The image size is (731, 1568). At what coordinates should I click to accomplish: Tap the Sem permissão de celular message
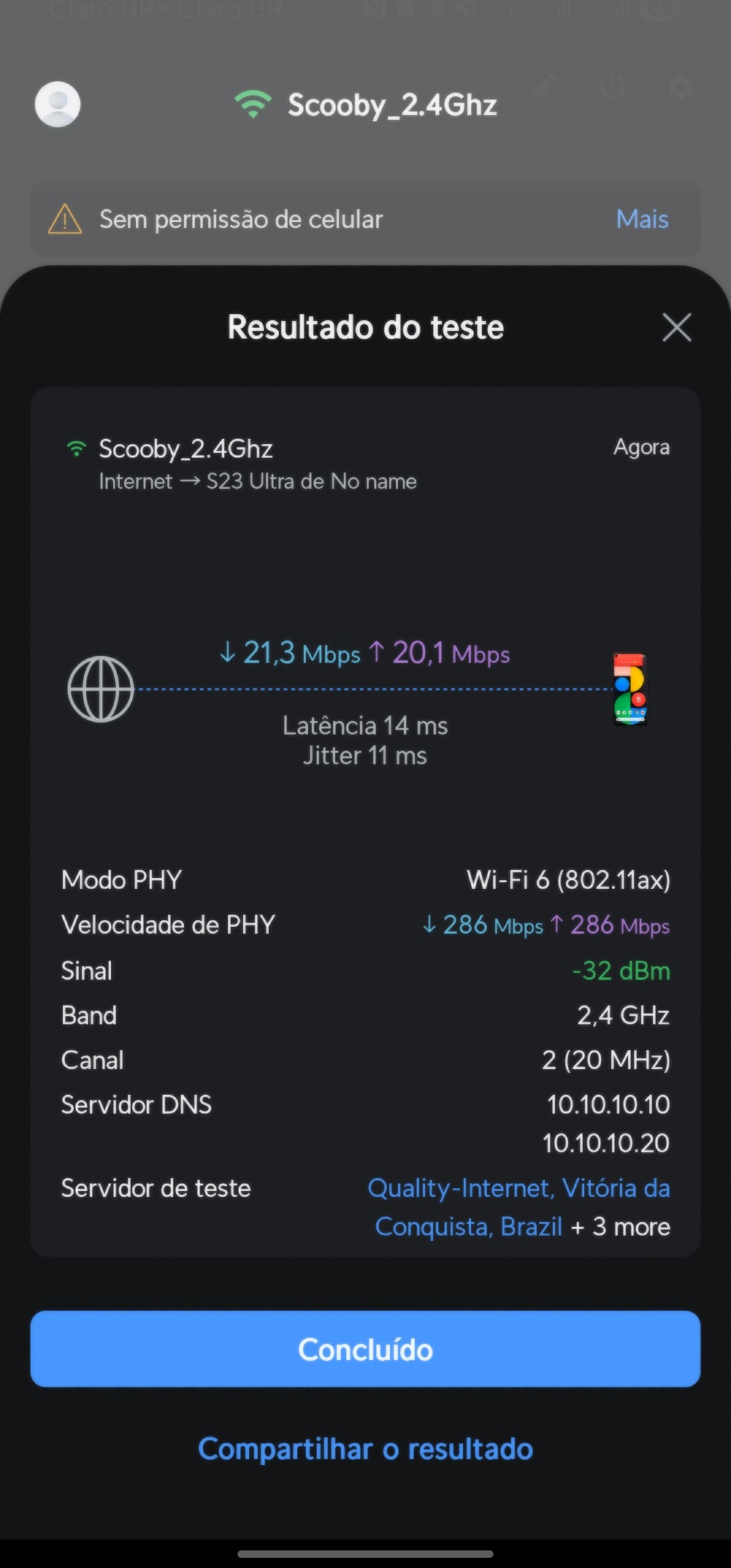click(x=241, y=219)
